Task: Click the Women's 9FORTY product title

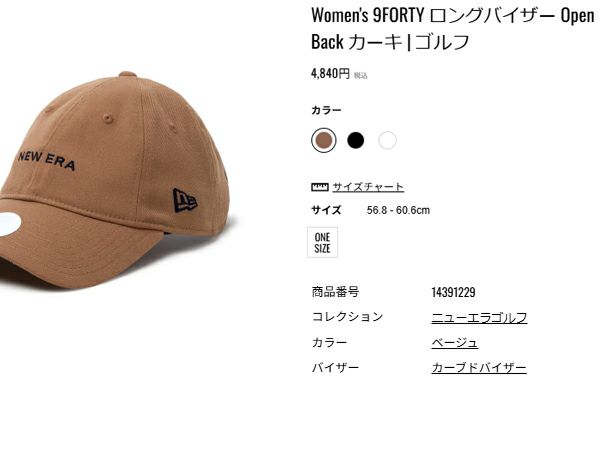Action: point(453,29)
